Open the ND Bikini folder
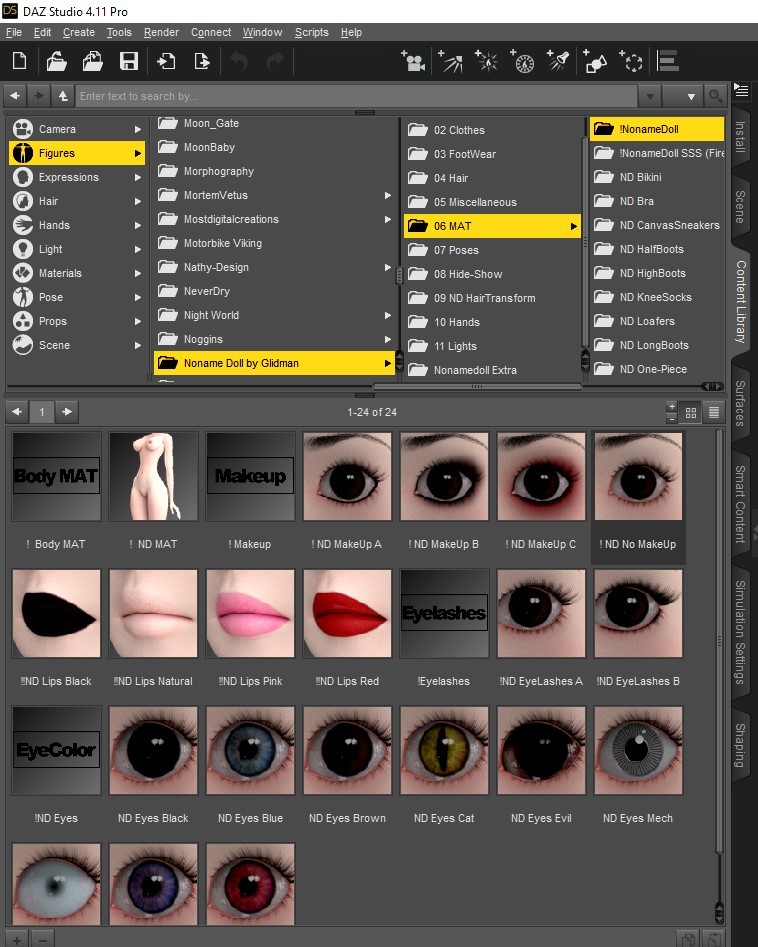The height and width of the screenshot is (947, 758). pos(657,177)
